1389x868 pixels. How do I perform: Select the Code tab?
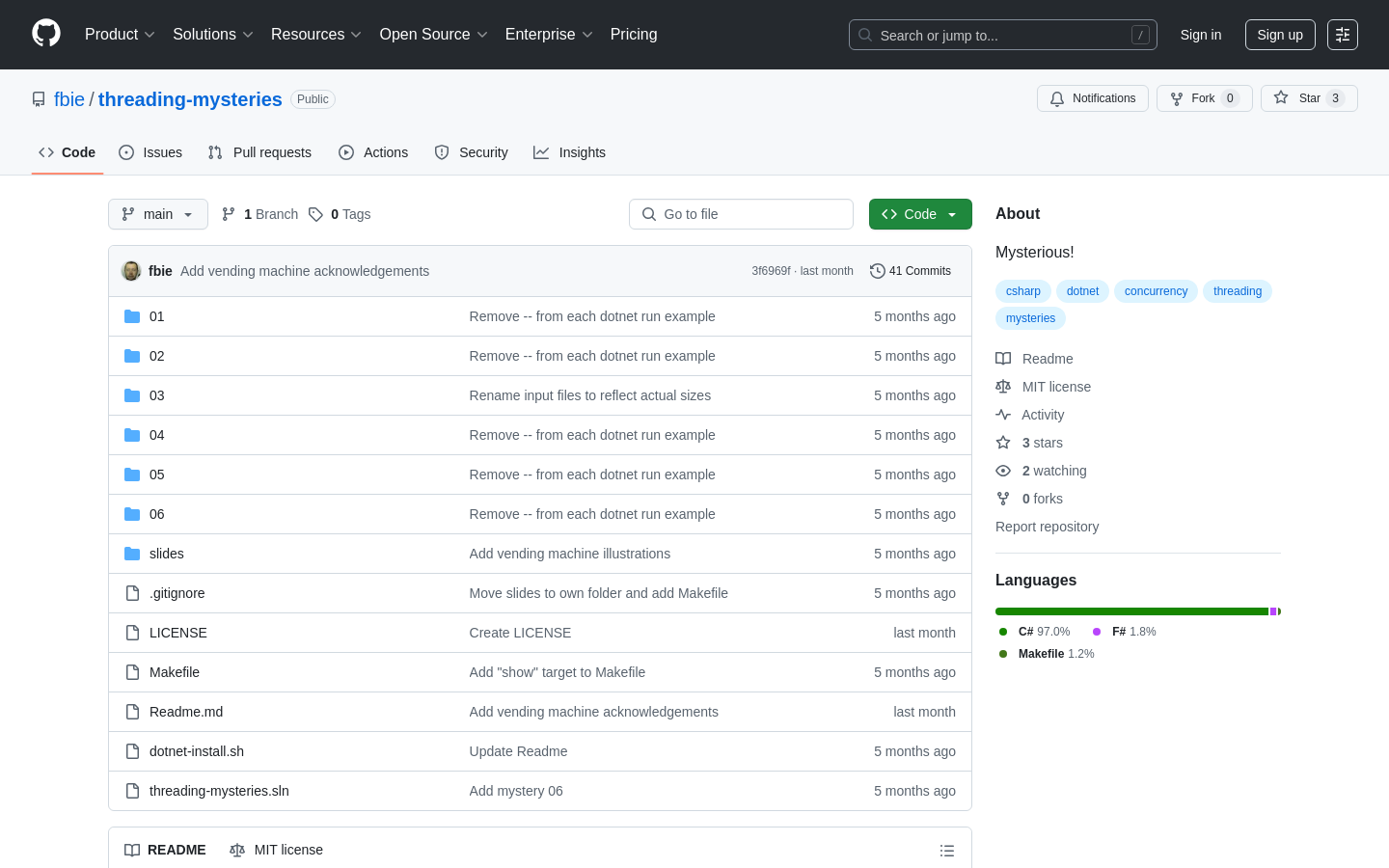click(x=67, y=152)
